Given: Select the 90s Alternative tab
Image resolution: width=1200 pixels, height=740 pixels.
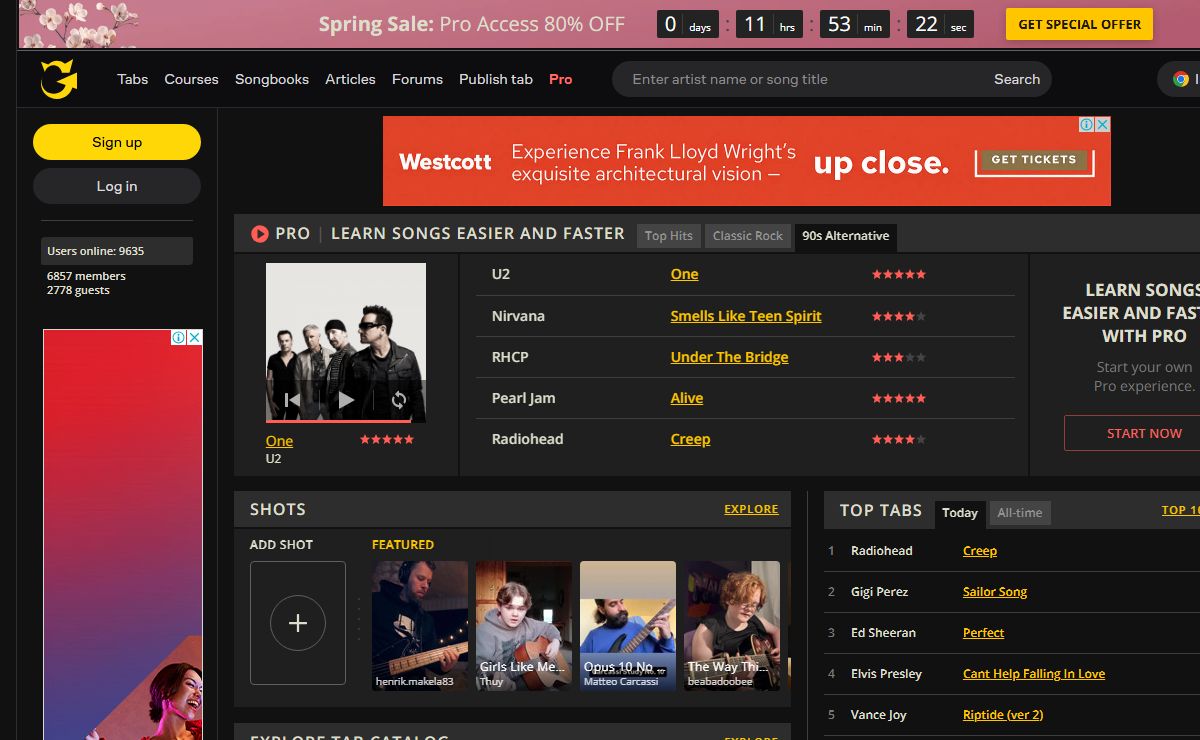Looking at the screenshot, I should pyautogui.click(x=846, y=236).
